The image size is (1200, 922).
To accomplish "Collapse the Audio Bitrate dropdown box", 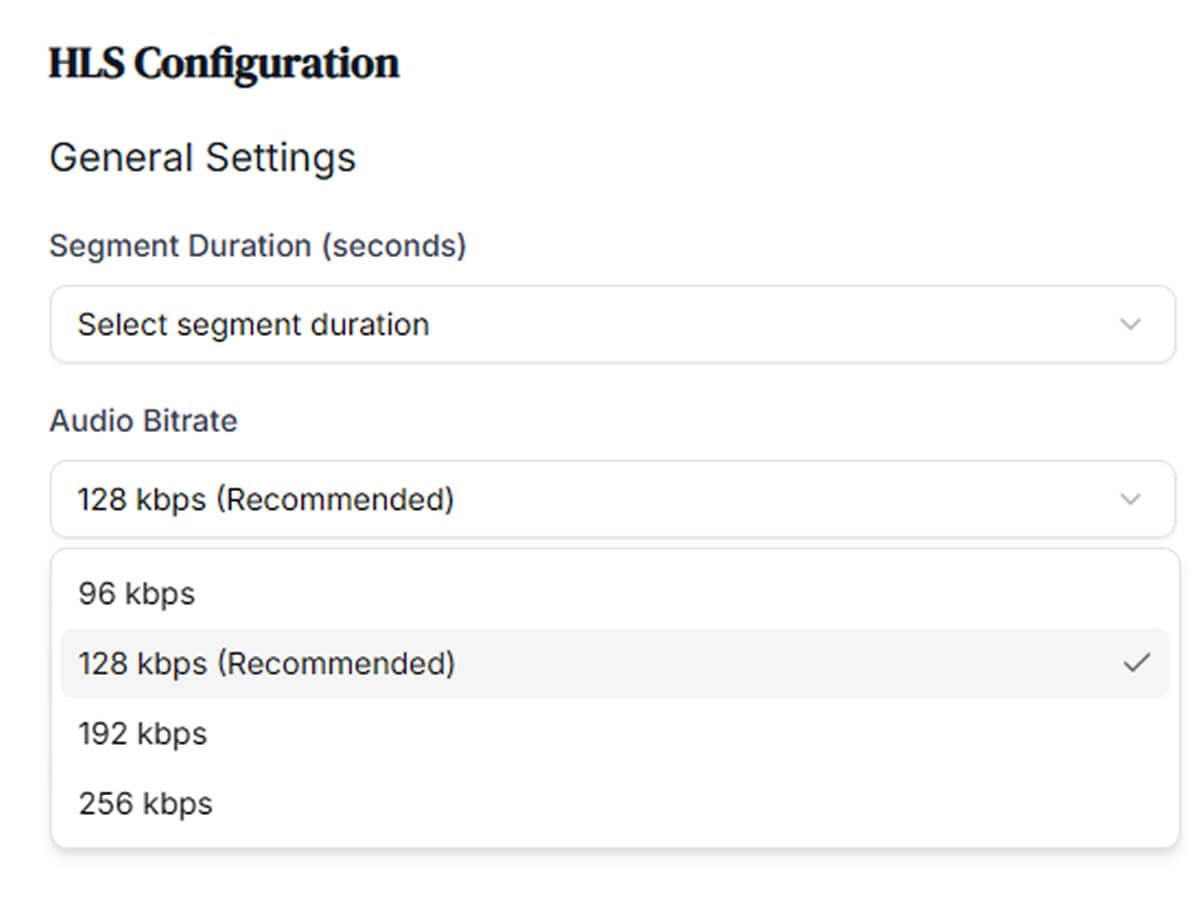I will [613, 499].
